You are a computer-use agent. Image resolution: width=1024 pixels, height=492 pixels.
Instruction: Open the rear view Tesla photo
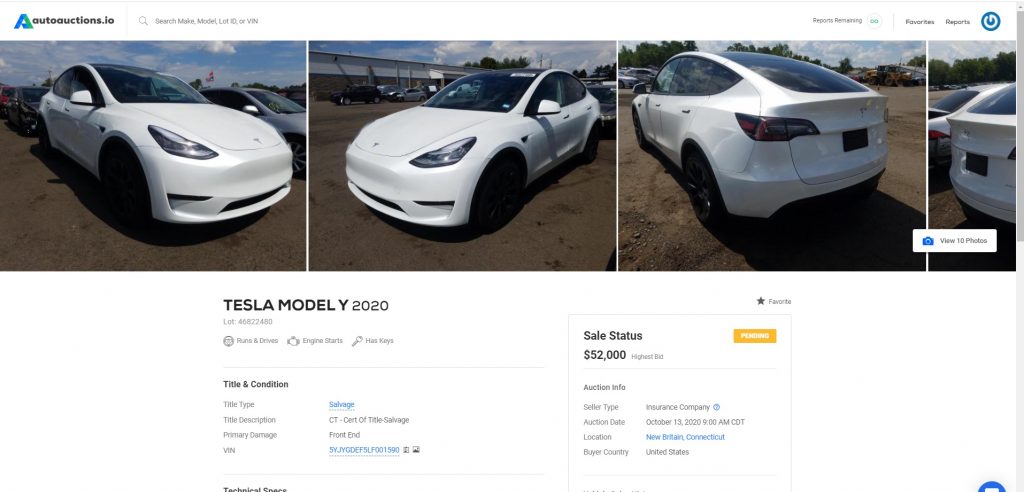772,156
